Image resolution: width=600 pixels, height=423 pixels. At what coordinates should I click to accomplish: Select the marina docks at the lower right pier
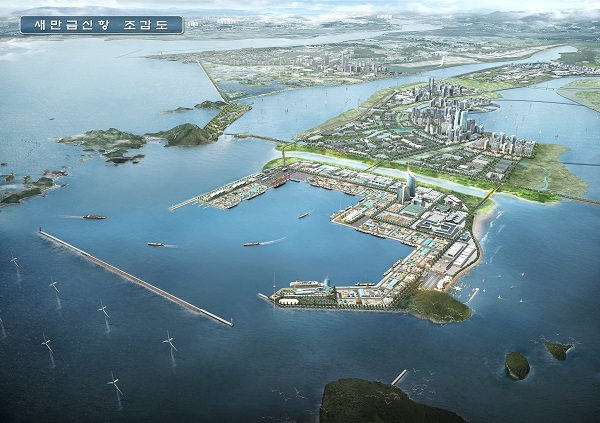[467, 292]
